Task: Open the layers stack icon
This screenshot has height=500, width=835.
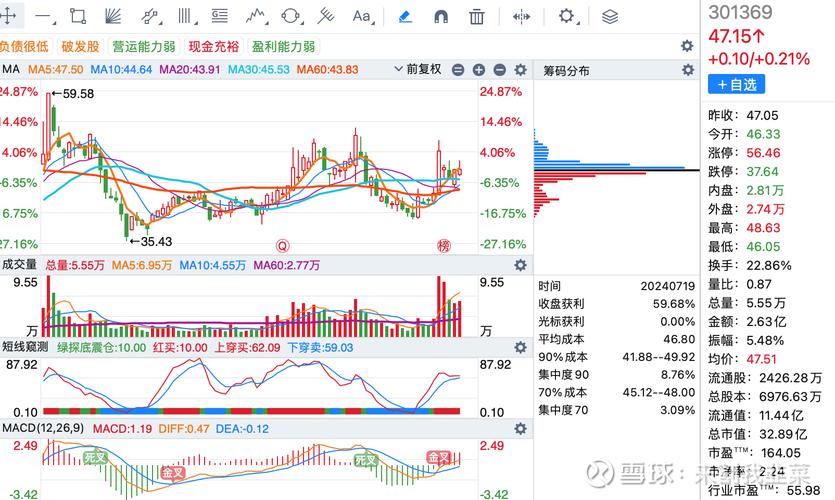Action: [610, 17]
